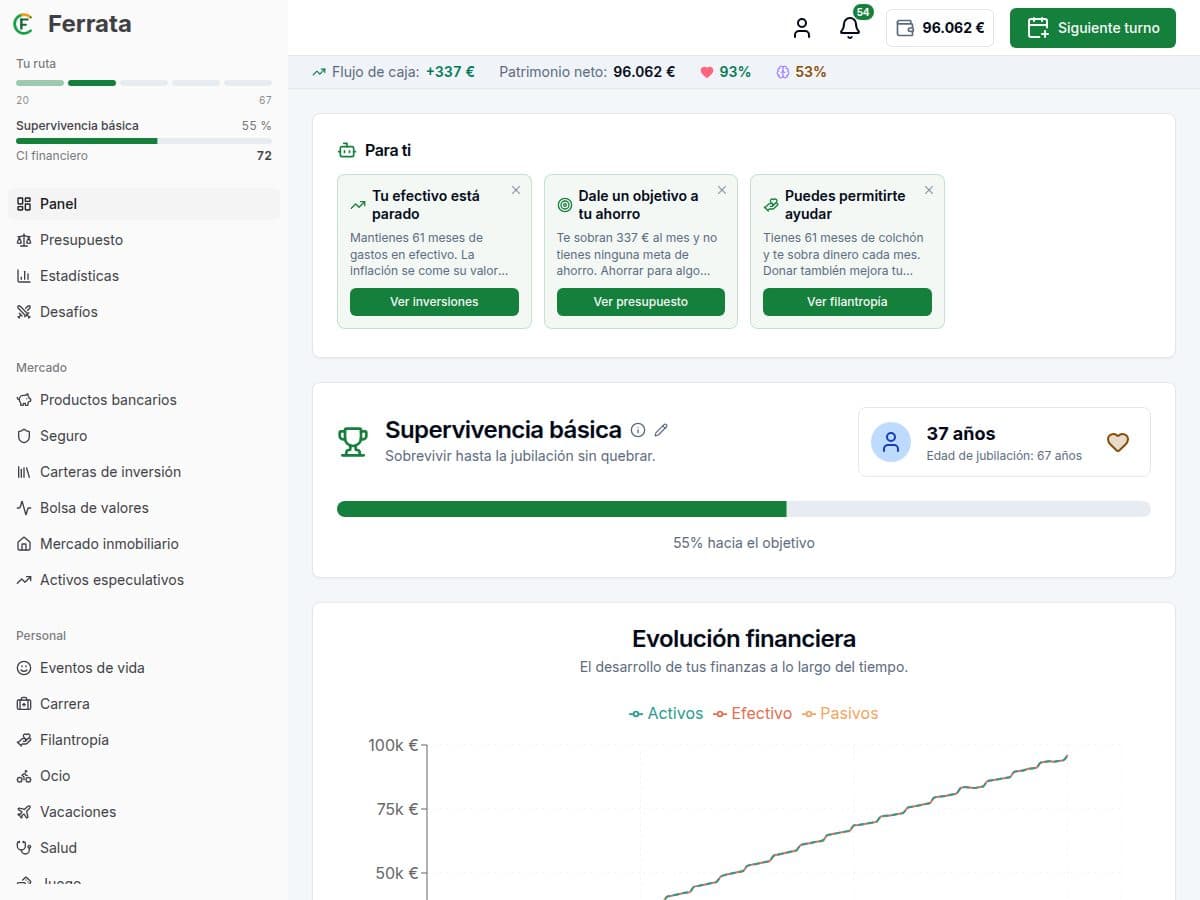
Task: Click the wallet balance 96.062 € button
Action: [940, 28]
